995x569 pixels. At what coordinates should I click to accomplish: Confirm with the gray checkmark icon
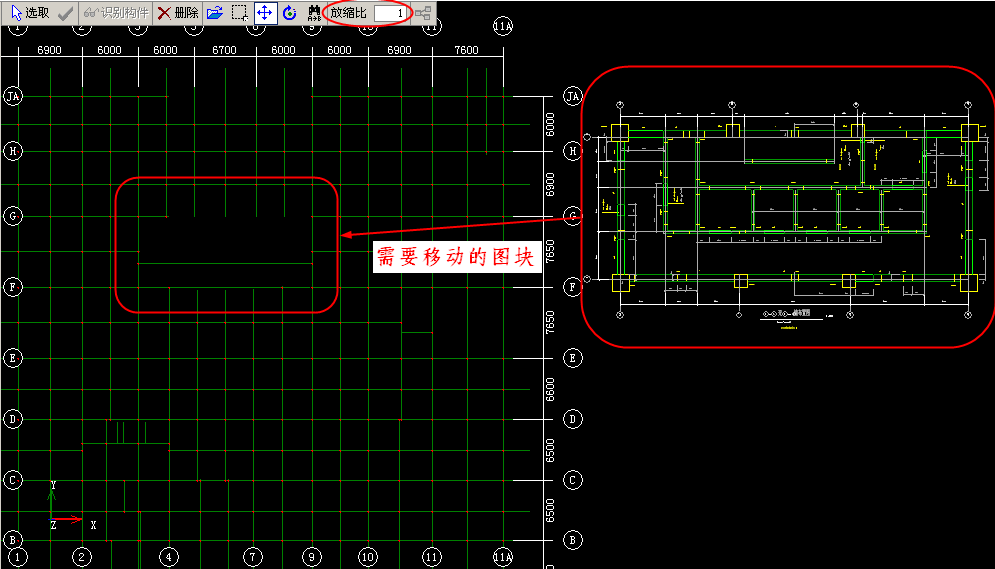click(65, 13)
